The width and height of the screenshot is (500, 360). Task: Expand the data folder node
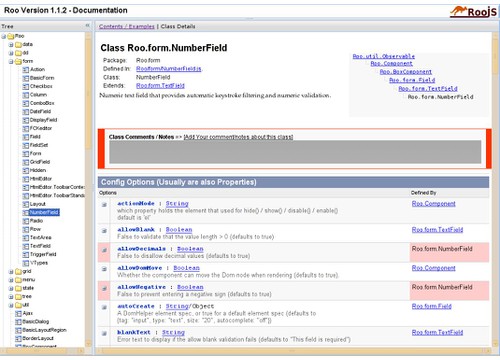tap(11, 44)
